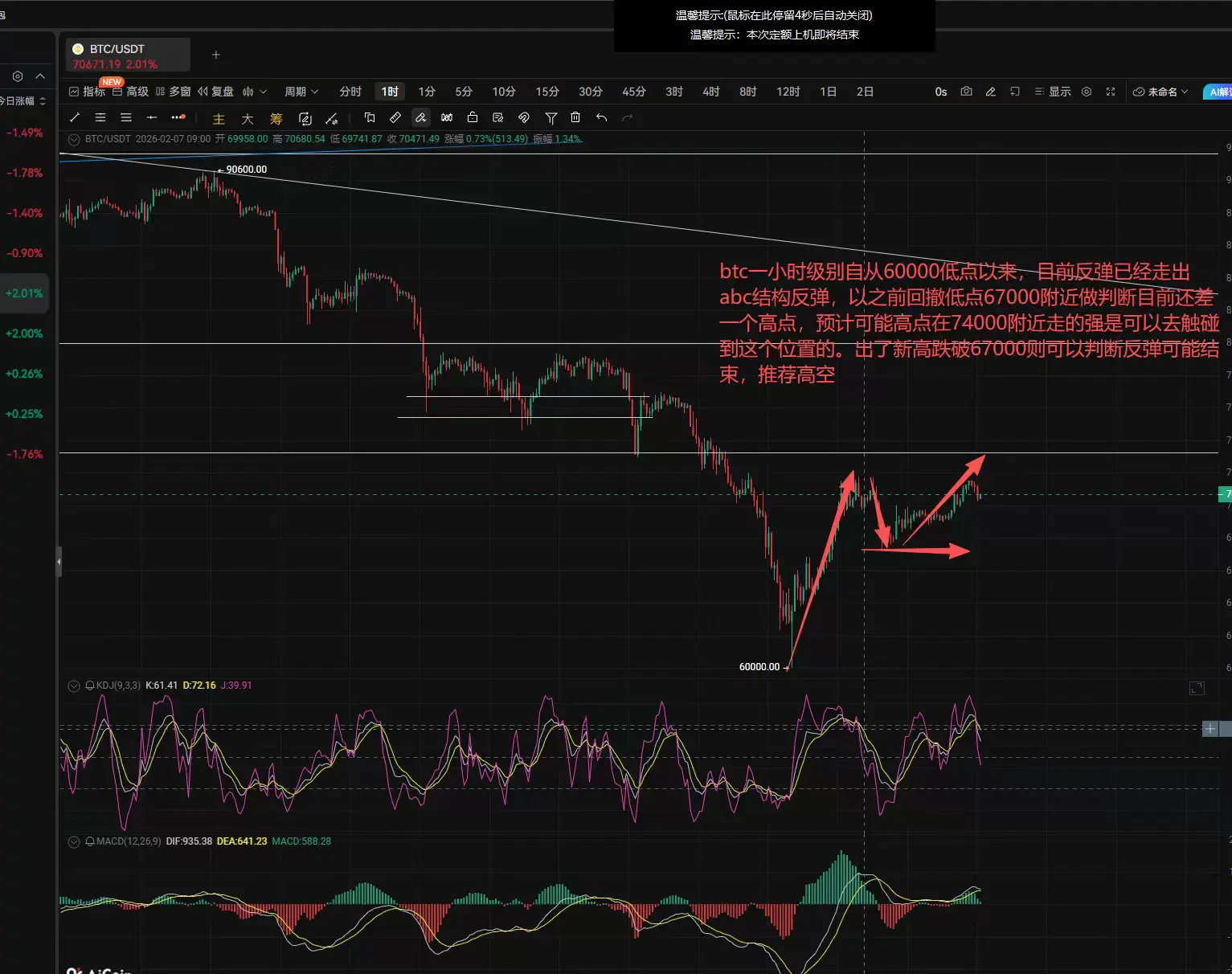This screenshot has width=1232, height=974.
Task: Click the 筹 (chip distribution) indicator button
Action: point(276,118)
